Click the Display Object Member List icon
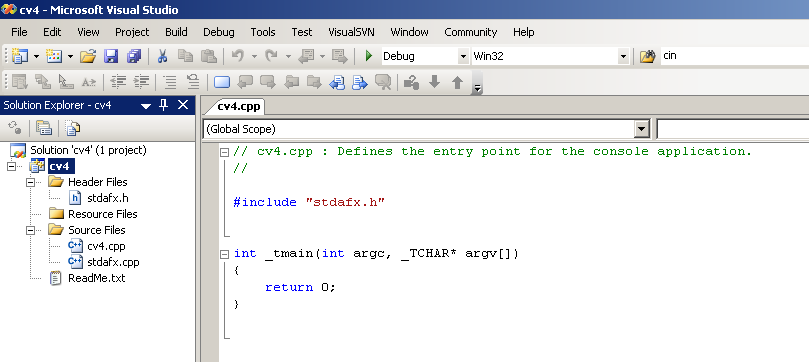This screenshot has width=809, height=362. coord(20,82)
